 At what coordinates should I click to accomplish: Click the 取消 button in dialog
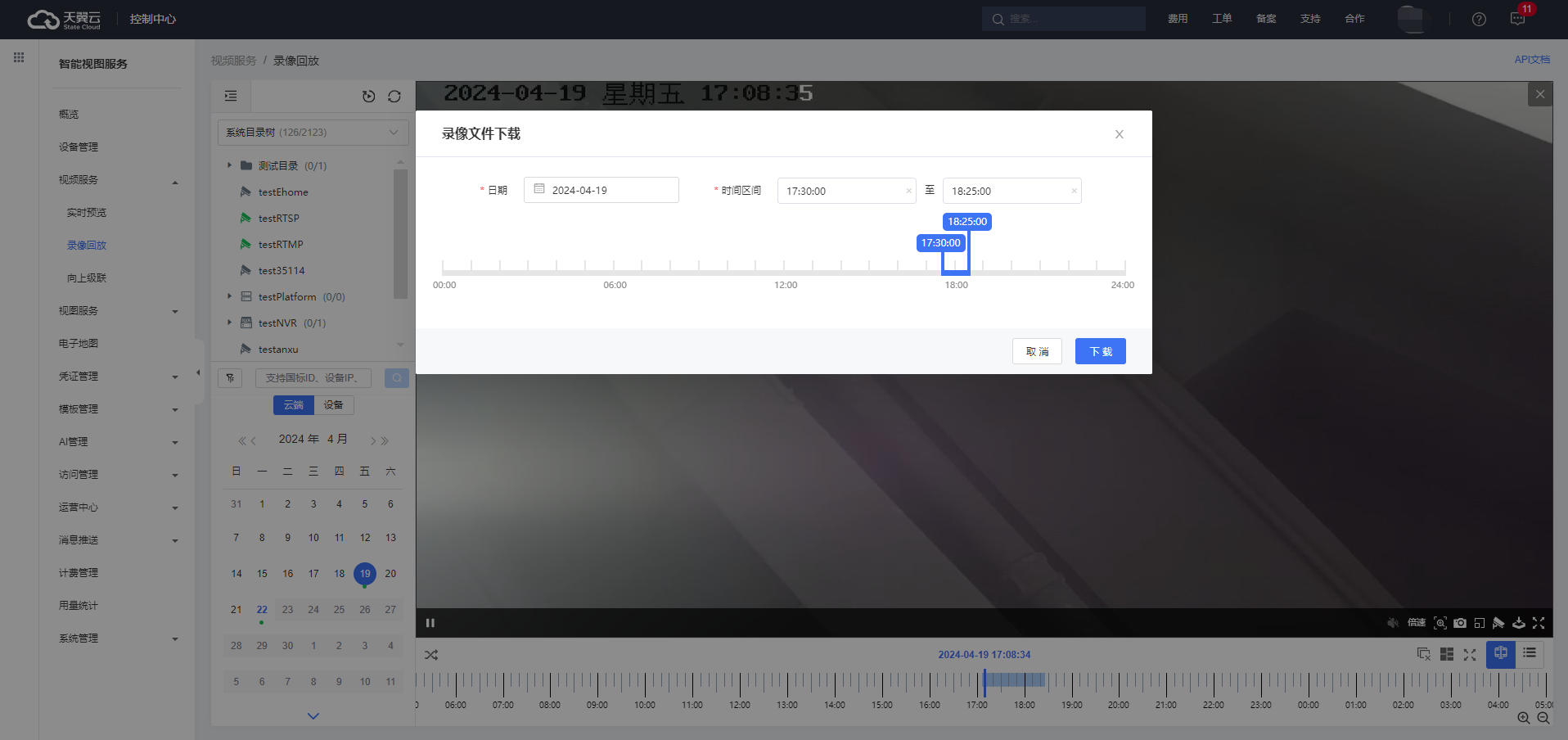tap(1037, 351)
